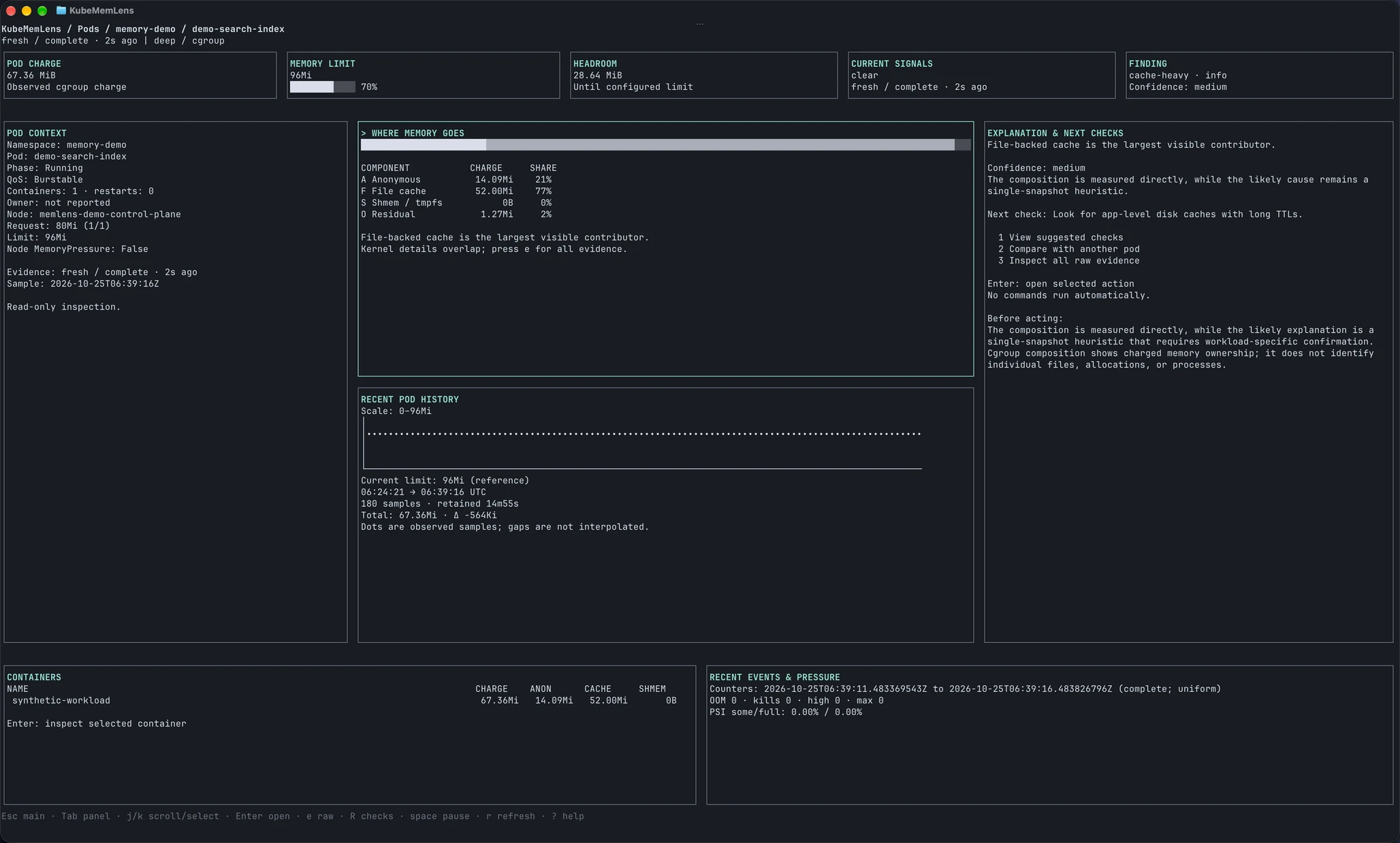
Task: Click the Sample timestamp 2026-10-25T06:39:16Z
Action: pyautogui.click(x=105, y=284)
